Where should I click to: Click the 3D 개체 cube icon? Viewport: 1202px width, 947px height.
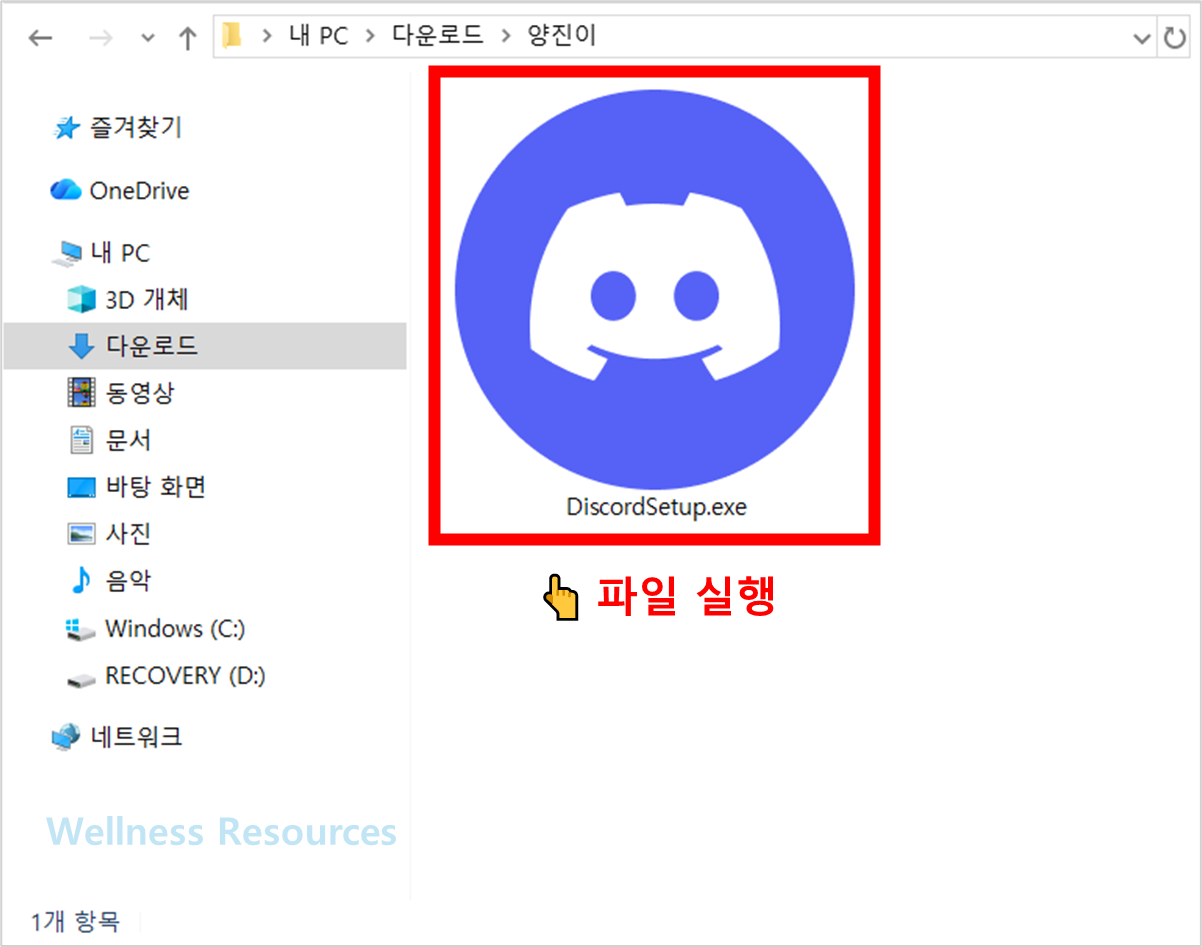coord(81,299)
